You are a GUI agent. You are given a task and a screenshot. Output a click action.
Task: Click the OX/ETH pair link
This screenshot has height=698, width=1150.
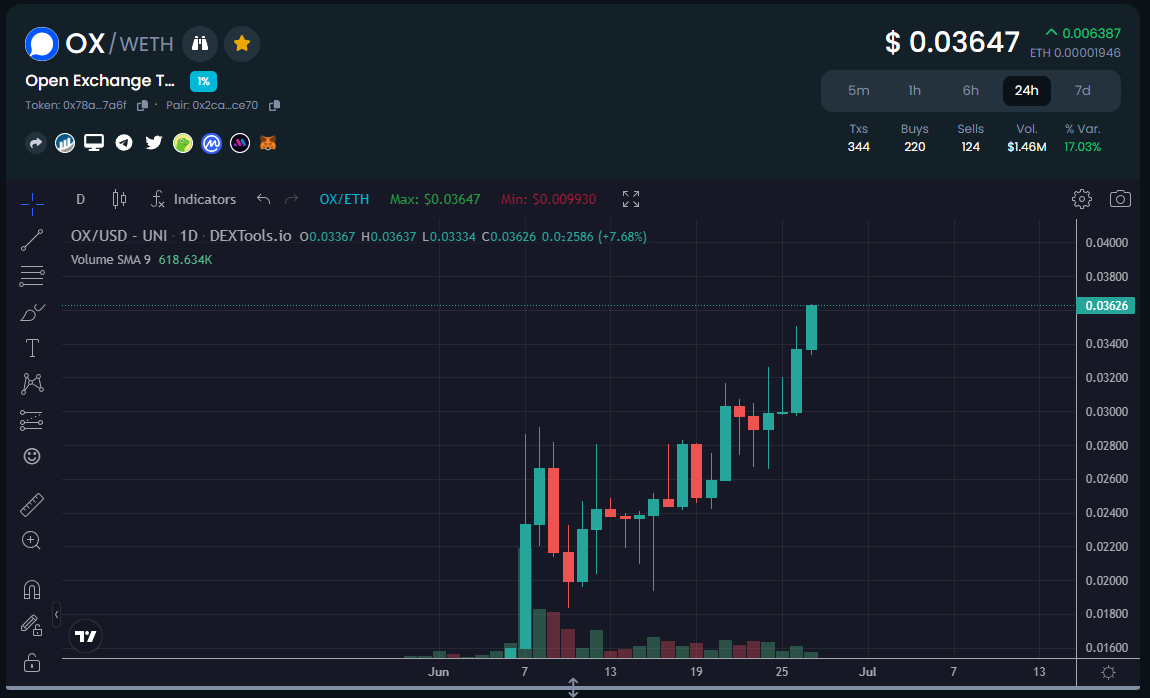click(344, 199)
